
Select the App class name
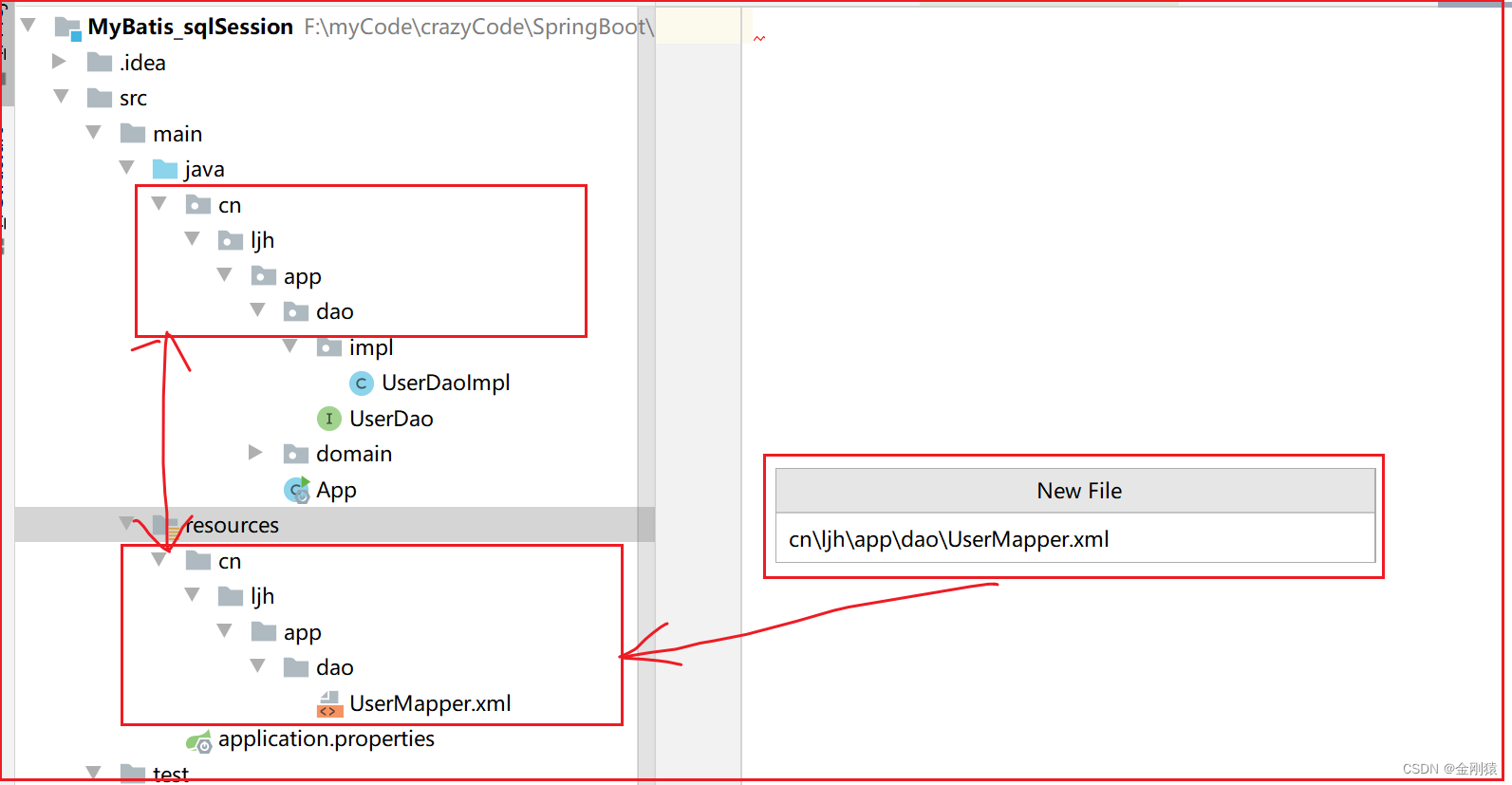point(336,491)
